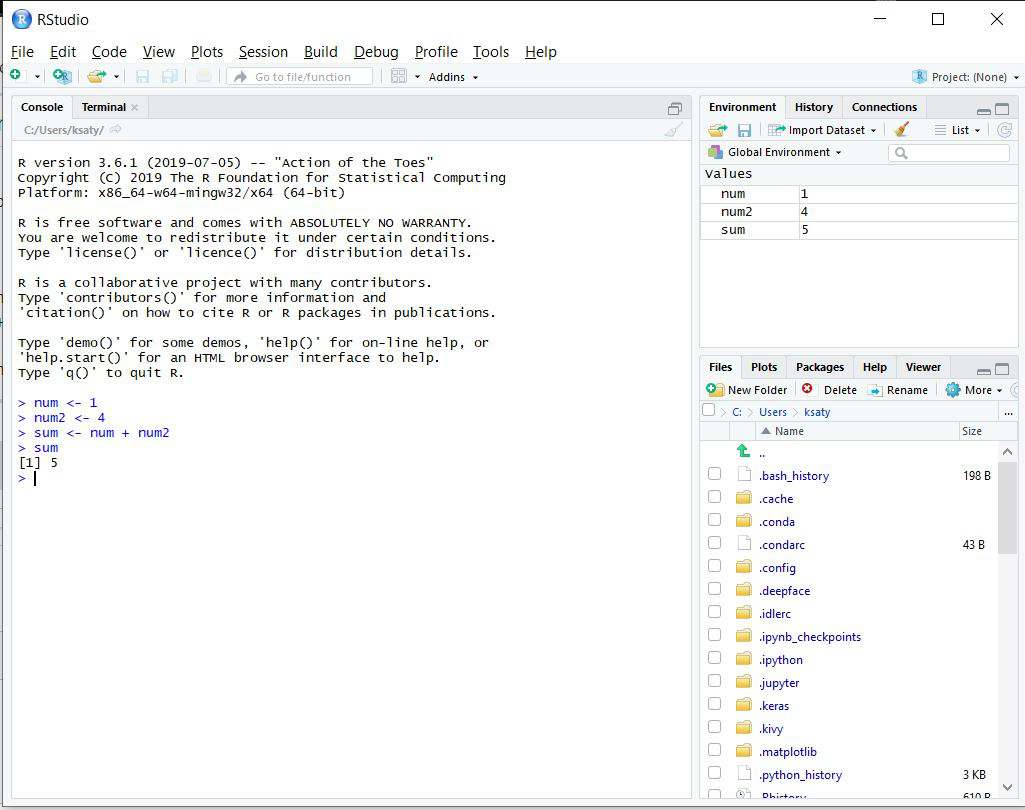This screenshot has width=1025, height=810.
Task: Maximize the Files pane
Action: click(1002, 369)
